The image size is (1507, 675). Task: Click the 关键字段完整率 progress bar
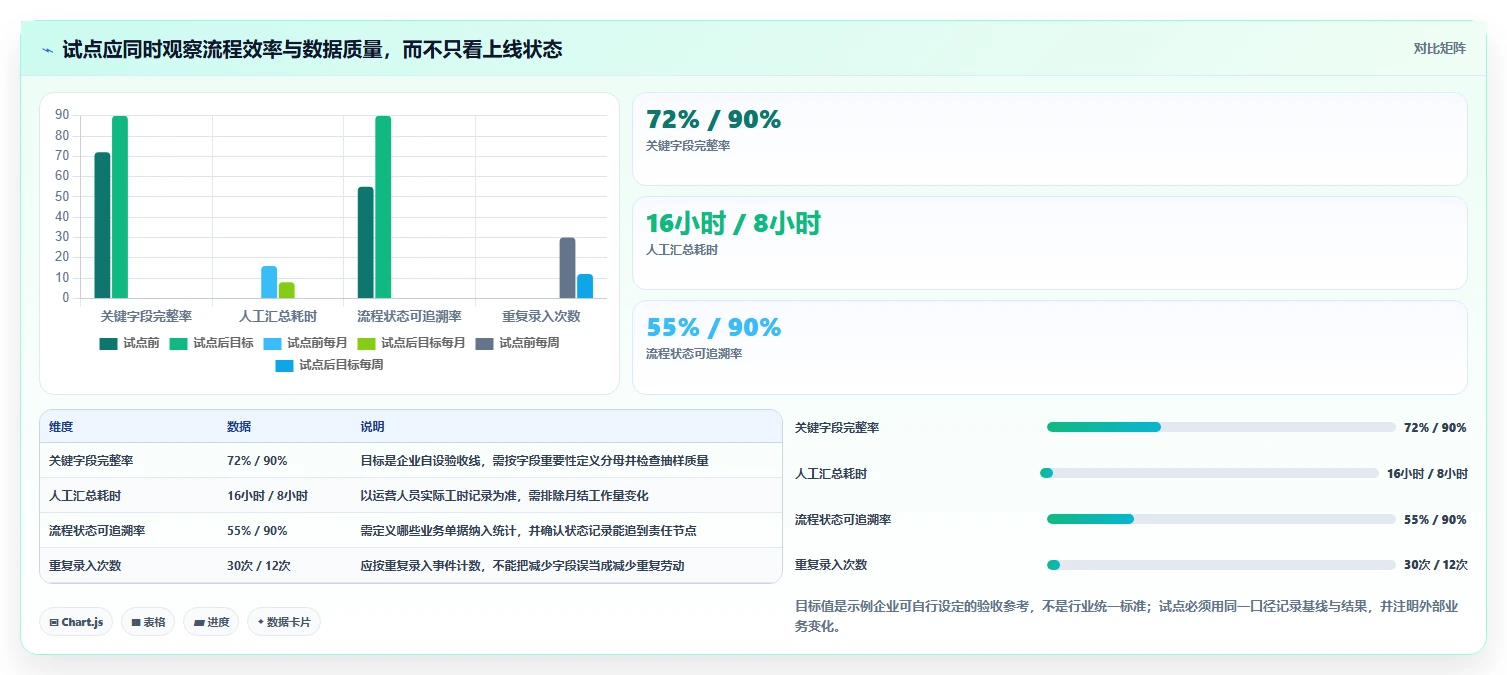(x=1221, y=427)
